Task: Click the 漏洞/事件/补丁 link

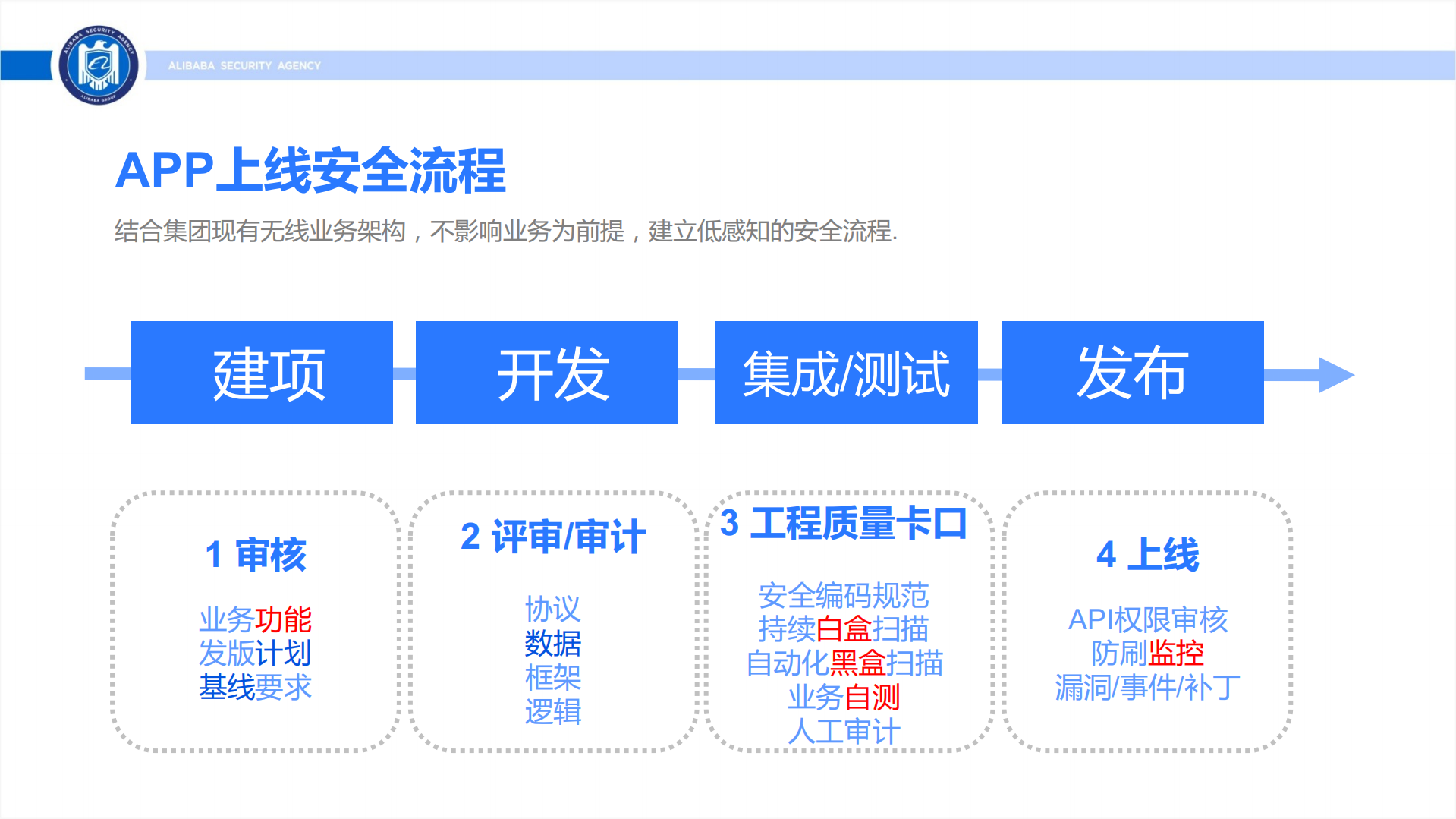Action: click(x=1147, y=686)
